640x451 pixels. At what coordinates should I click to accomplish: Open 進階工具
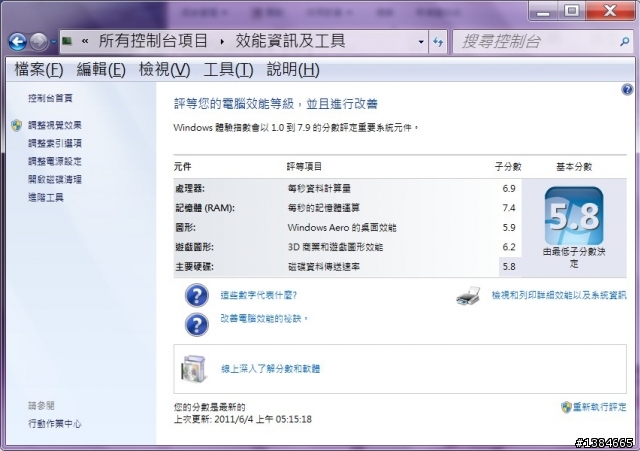pyautogui.click(x=46, y=198)
